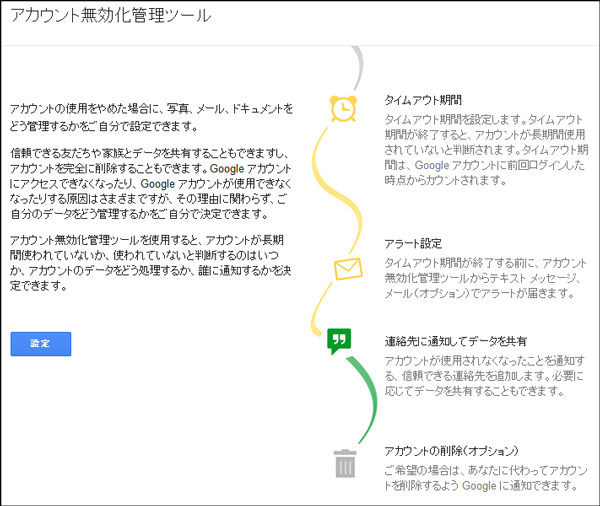600x506 pixels.
Task: Click the page title アカウント無効化管理ツール
Action: coord(111,16)
